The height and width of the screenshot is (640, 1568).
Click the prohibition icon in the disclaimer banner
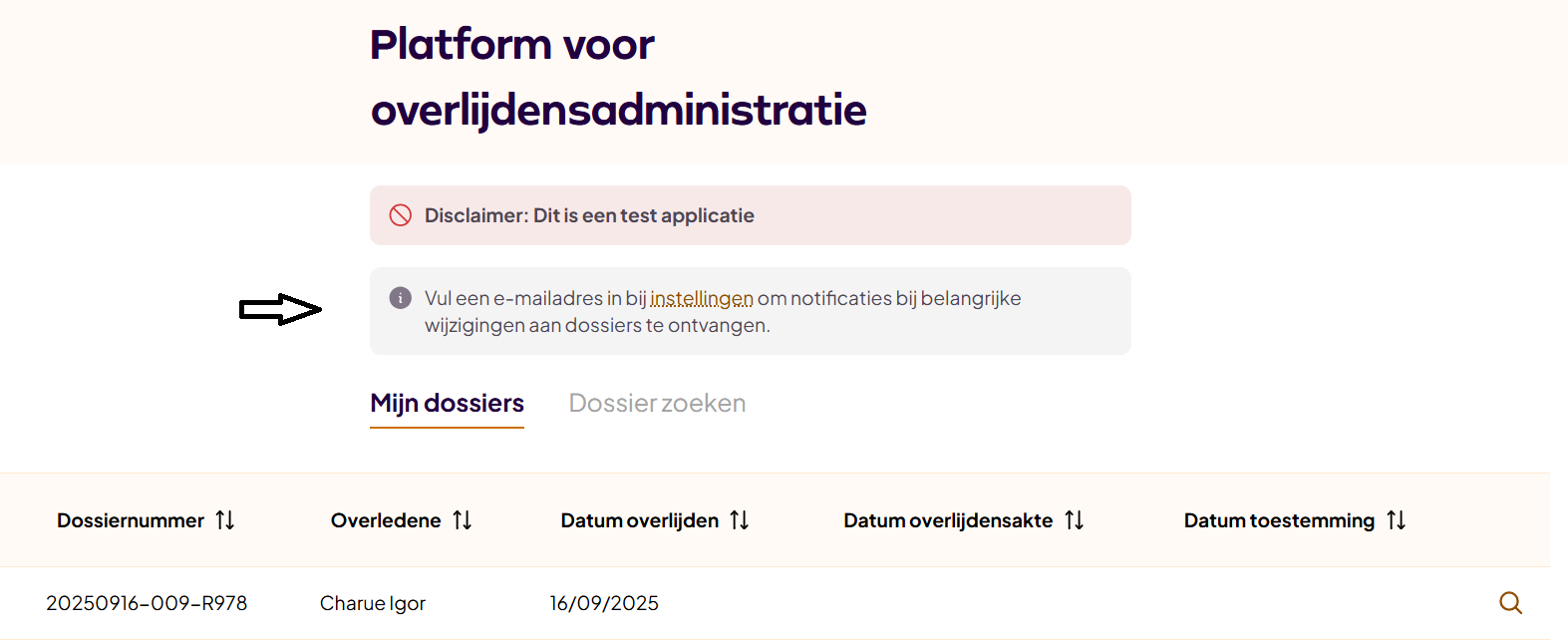click(x=400, y=214)
